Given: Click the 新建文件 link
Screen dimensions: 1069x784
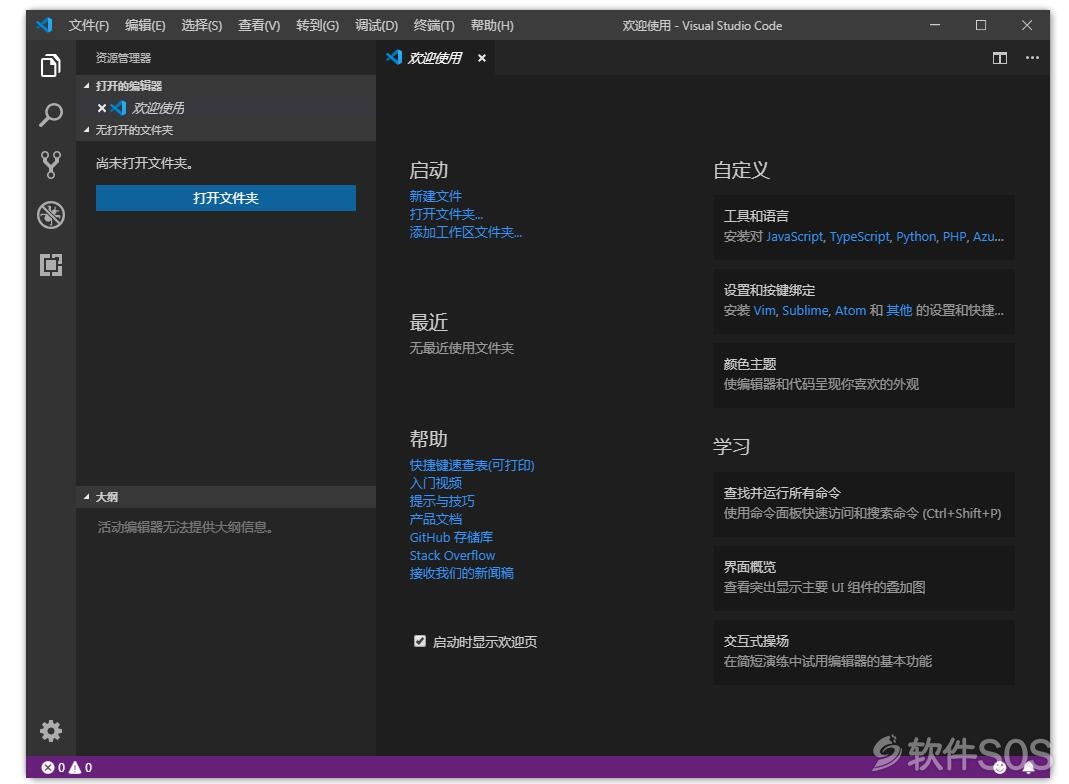Looking at the screenshot, I should pyautogui.click(x=436, y=196).
